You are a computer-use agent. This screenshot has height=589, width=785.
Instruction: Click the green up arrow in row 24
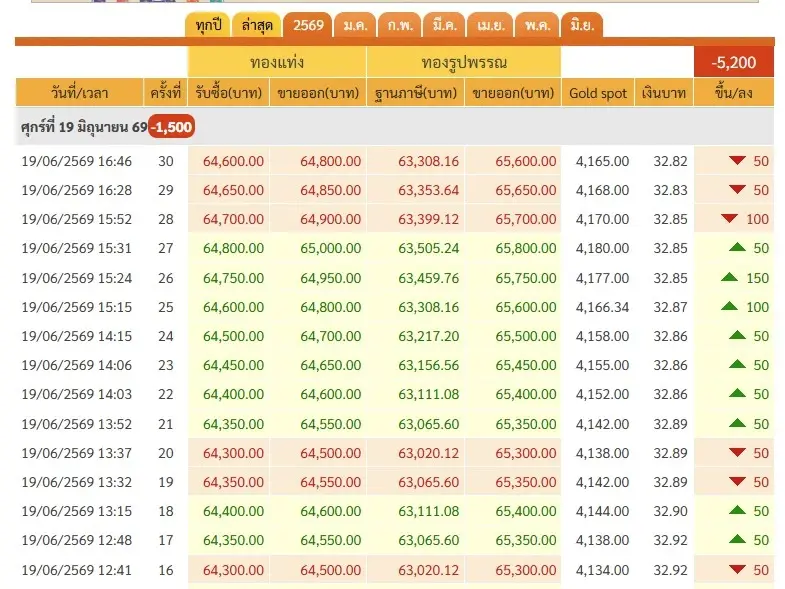point(737,335)
